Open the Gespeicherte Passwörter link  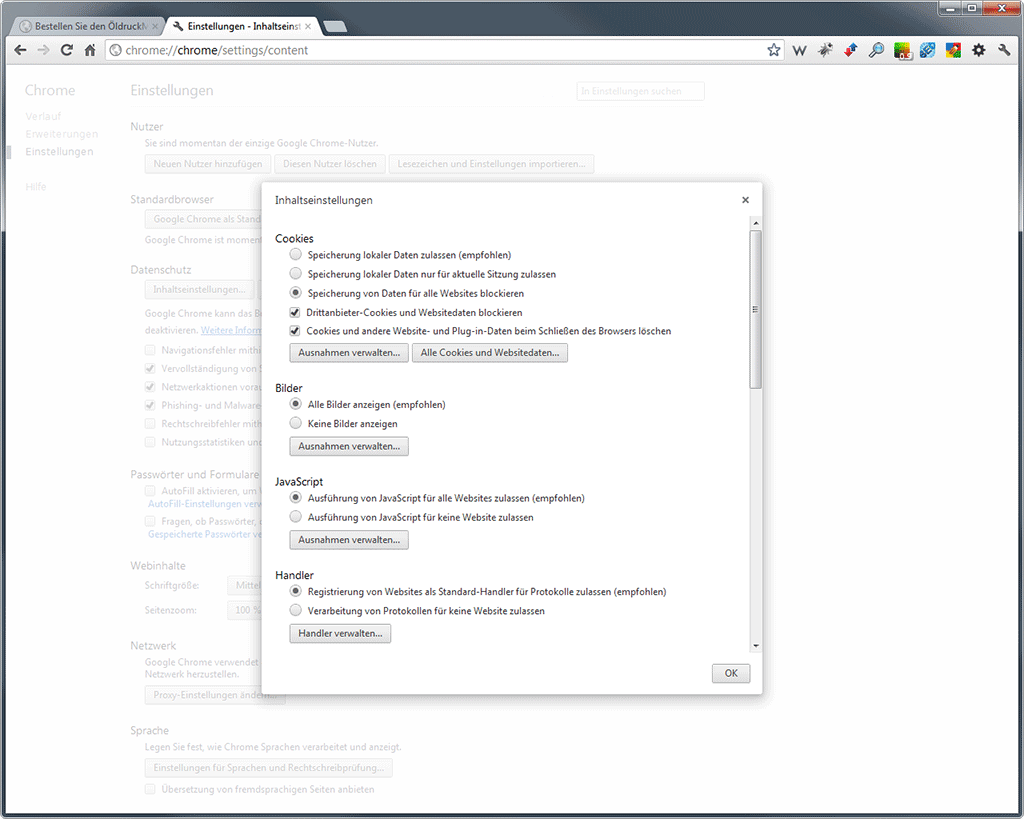point(204,534)
